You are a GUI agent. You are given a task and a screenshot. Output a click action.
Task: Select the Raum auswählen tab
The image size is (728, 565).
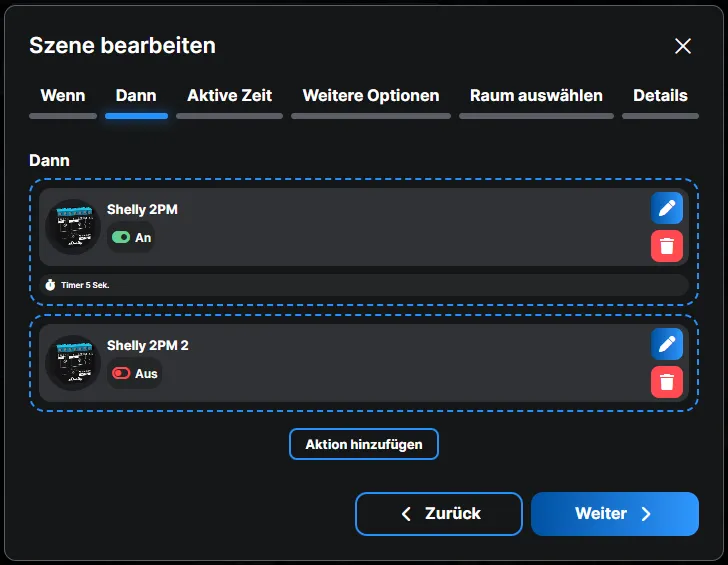536,96
